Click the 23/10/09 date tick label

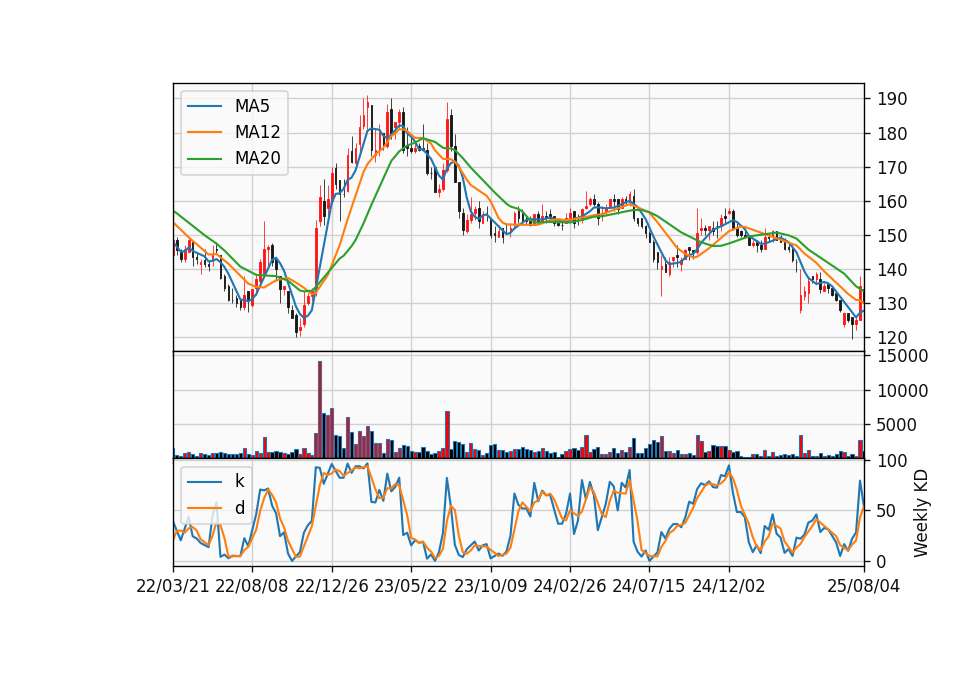point(490,586)
